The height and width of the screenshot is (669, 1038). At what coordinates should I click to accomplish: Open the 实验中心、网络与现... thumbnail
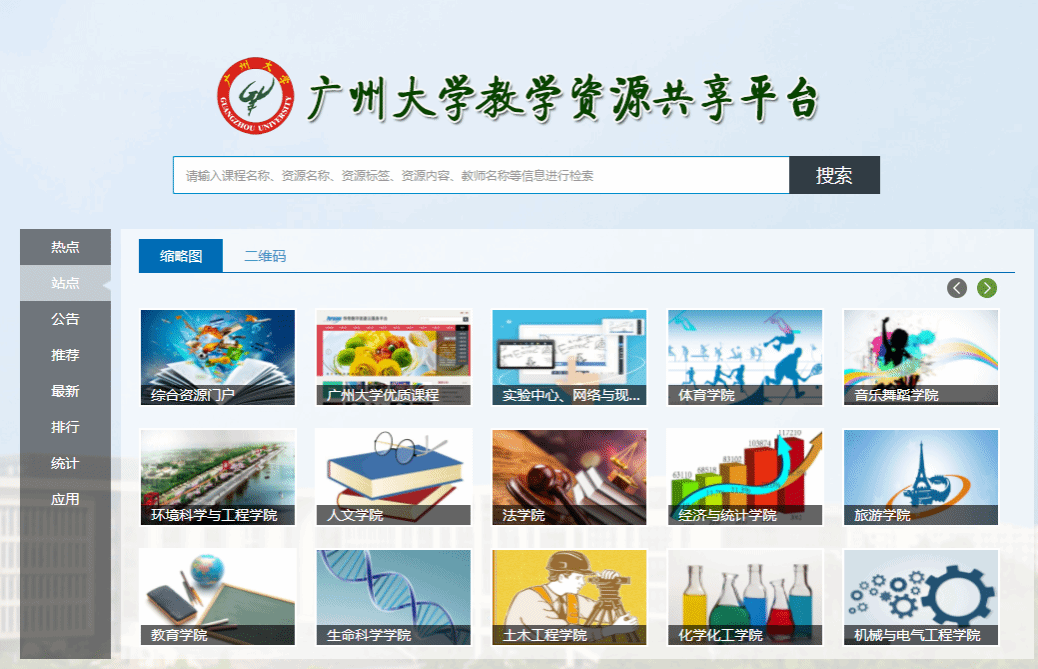[x=569, y=357]
